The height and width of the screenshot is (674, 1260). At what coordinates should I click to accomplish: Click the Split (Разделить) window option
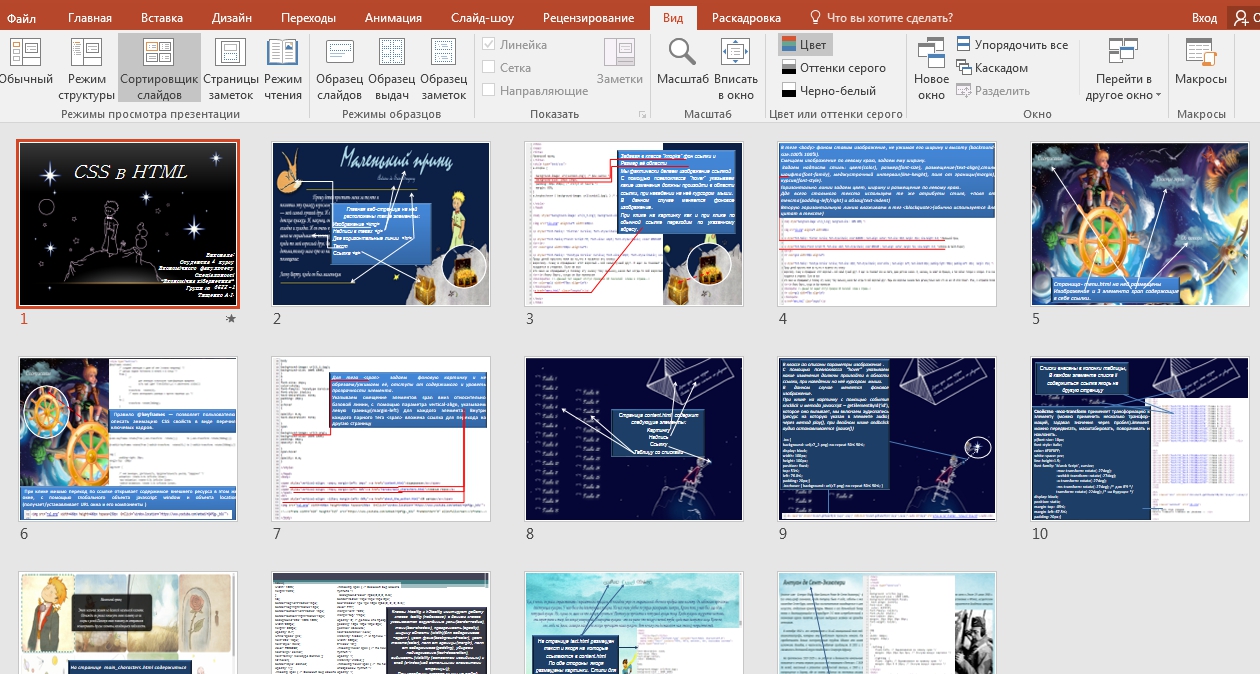(993, 90)
